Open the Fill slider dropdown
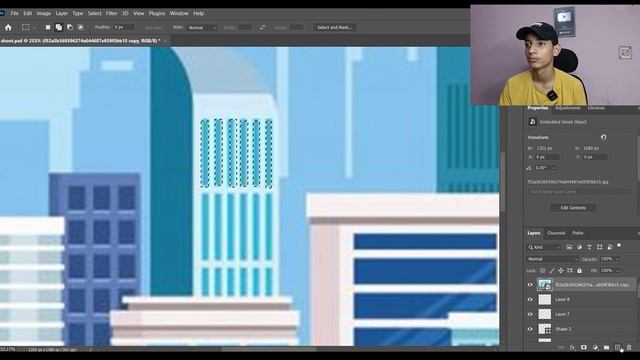Screen dimensions: 640x360 (618, 271)
